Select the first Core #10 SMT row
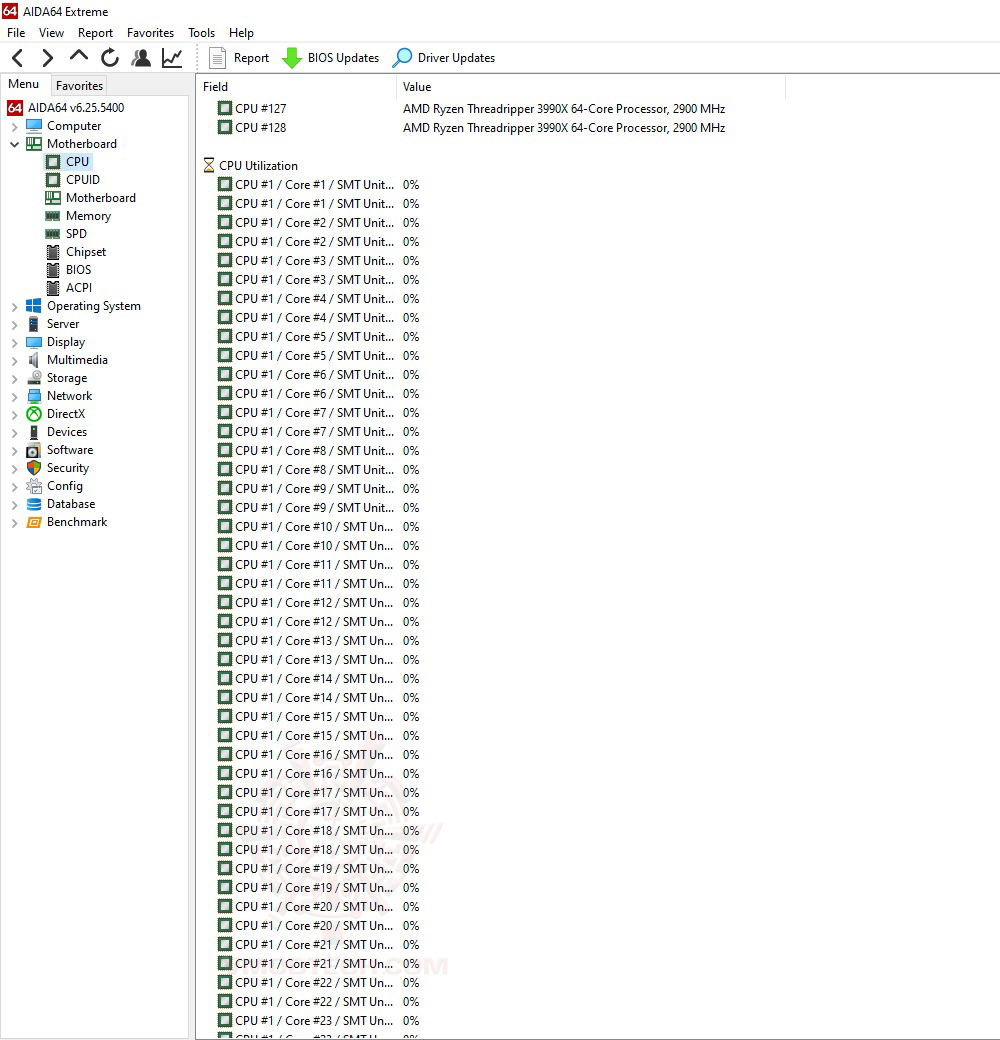Viewport: 1000px width, 1040px height. click(318, 527)
